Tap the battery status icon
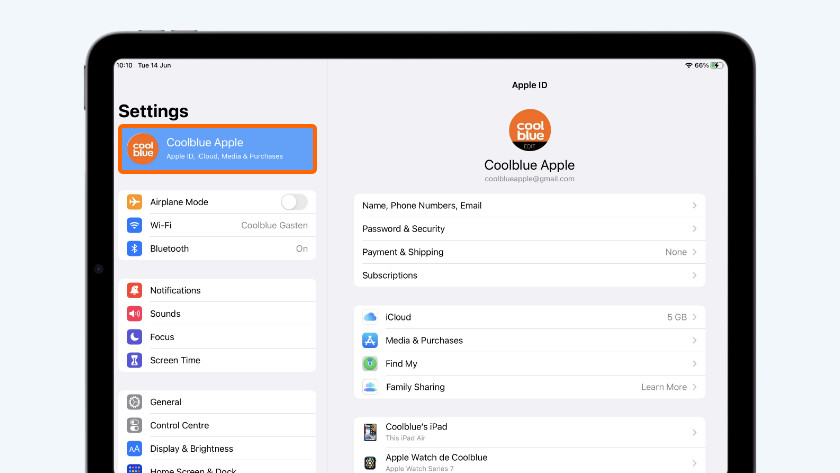 [x=717, y=65]
